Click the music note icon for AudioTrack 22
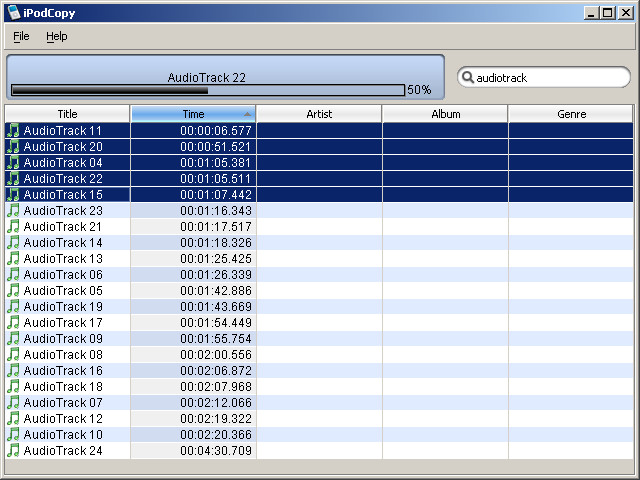Screen dimensions: 640x480 point(13,178)
